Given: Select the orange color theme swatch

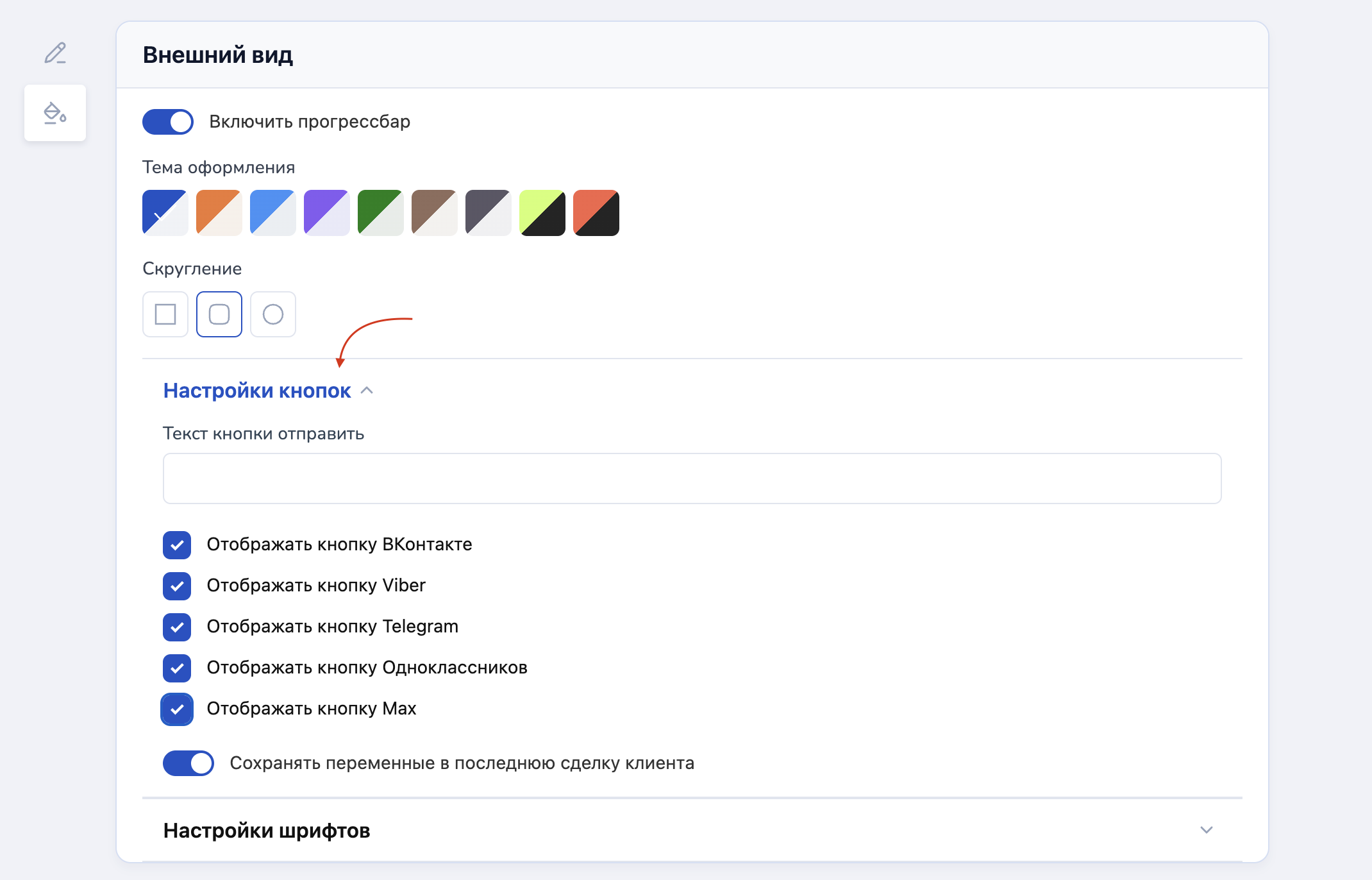Looking at the screenshot, I should point(219,213).
